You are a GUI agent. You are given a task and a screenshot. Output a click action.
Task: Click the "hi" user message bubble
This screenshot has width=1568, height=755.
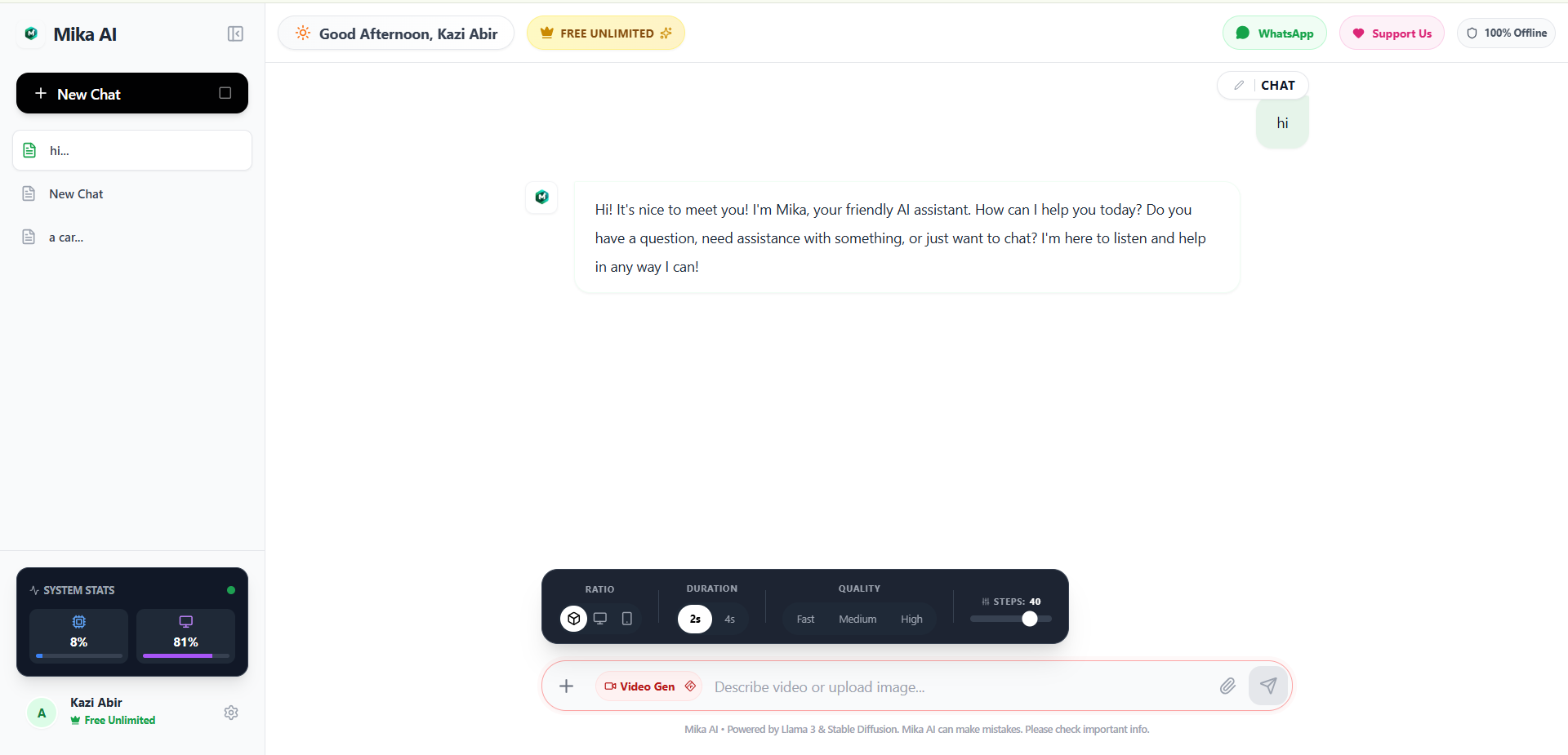pyautogui.click(x=1282, y=122)
